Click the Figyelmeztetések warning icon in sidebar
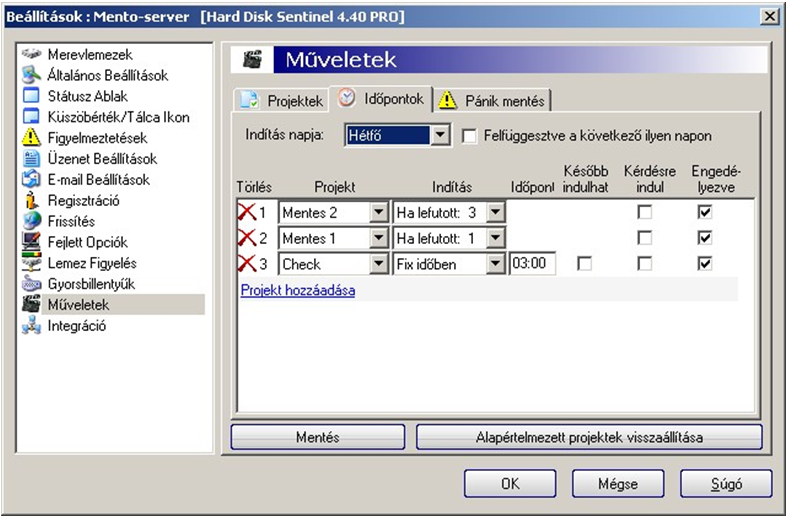 tap(32, 138)
